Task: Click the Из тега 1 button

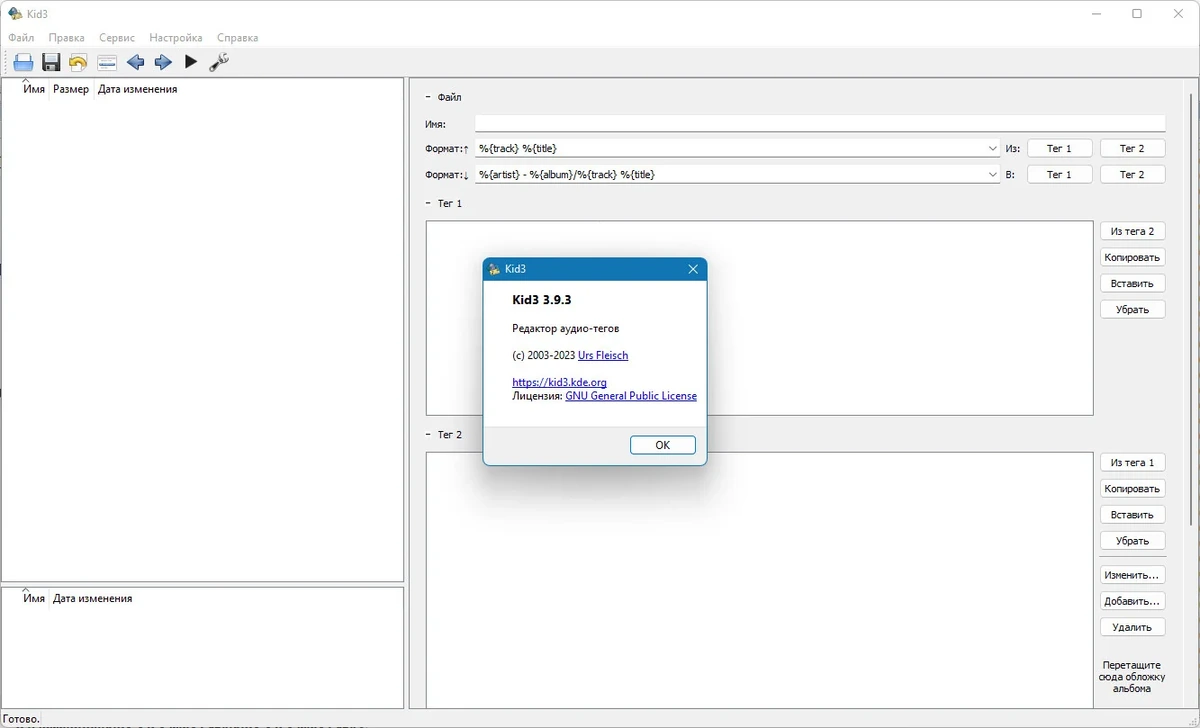Action: 1132,462
